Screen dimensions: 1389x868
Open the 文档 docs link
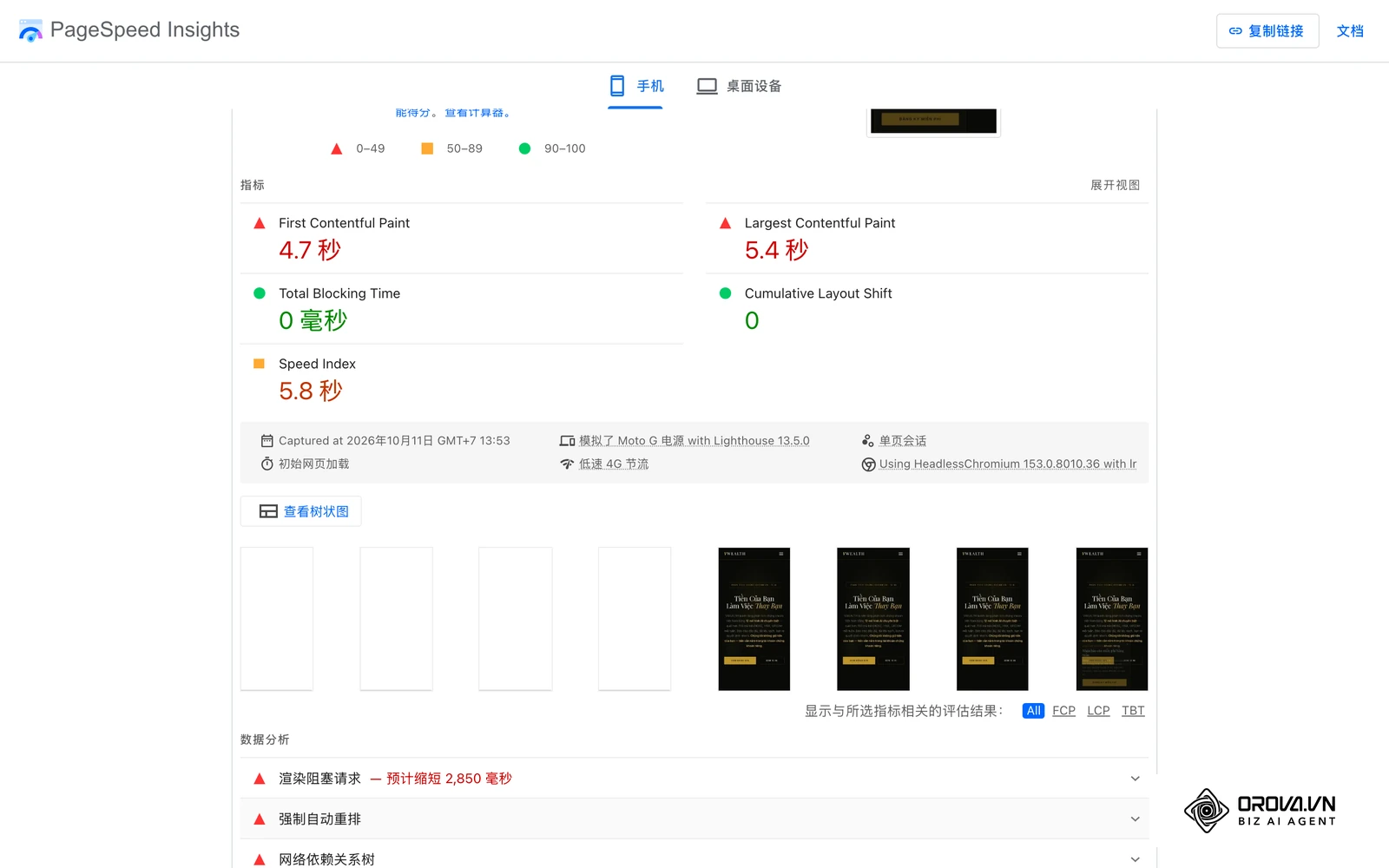(x=1350, y=30)
